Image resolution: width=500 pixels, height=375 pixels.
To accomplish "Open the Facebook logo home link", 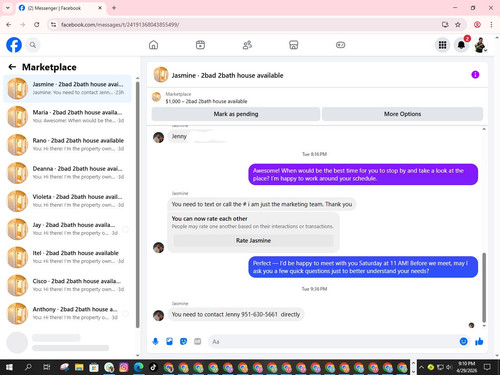I will point(14,45).
